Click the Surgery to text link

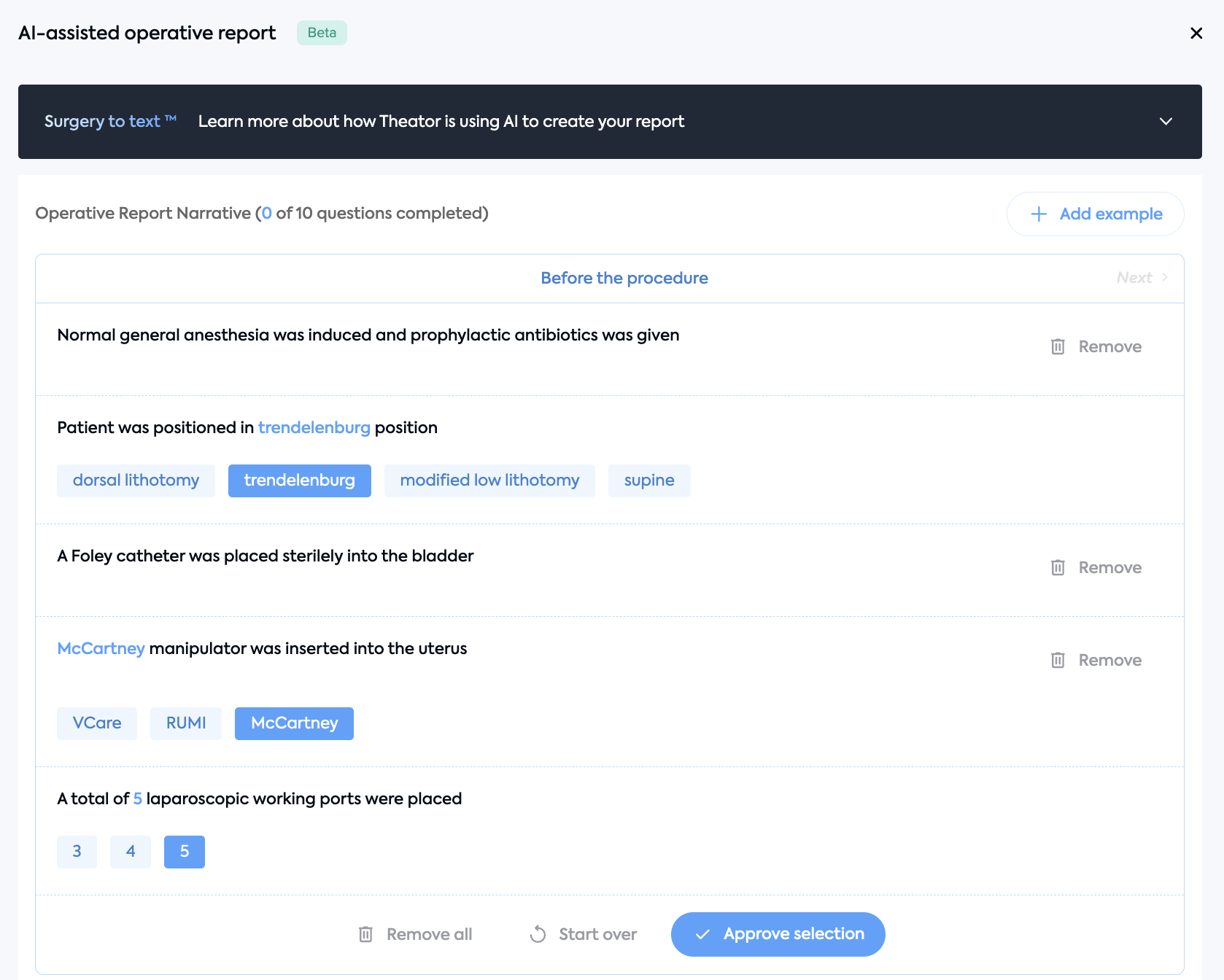(111, 121)
